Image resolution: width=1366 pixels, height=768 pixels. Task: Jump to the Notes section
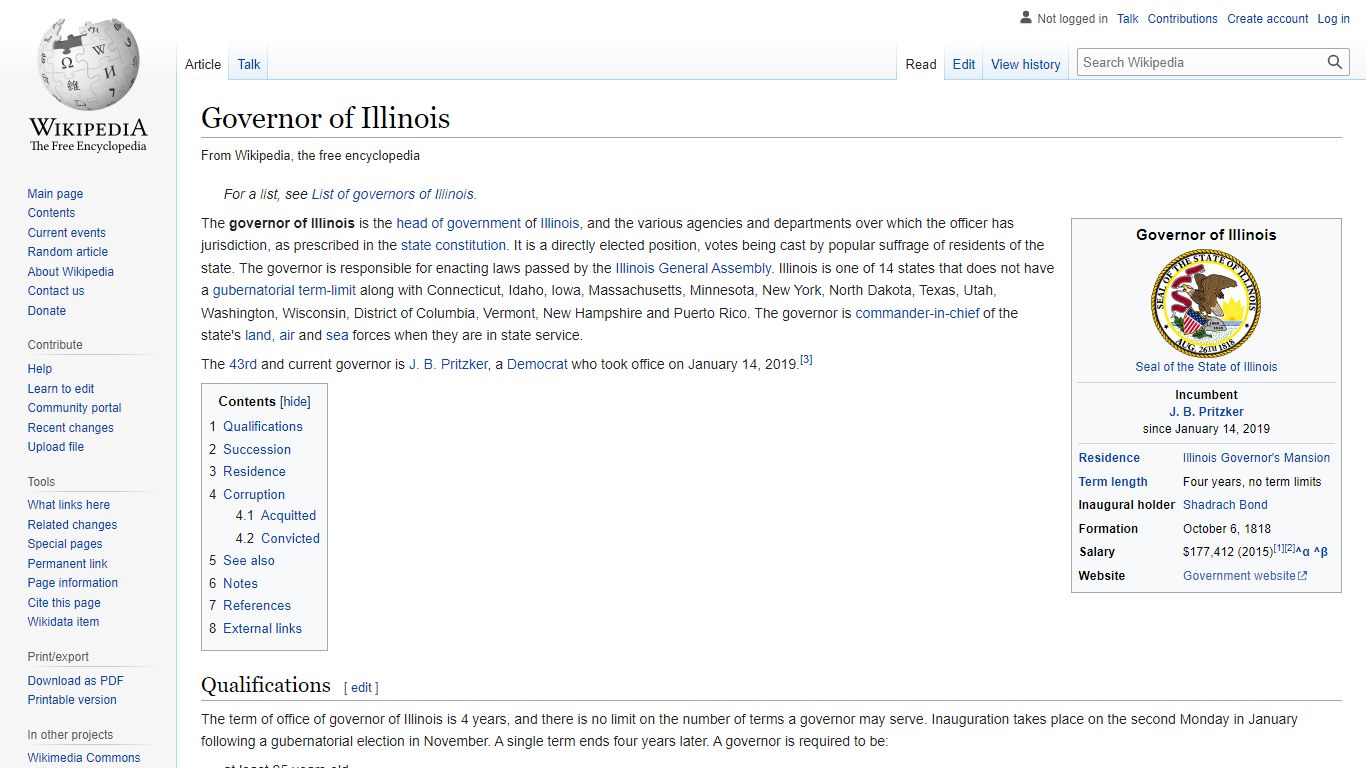[233, 584]
